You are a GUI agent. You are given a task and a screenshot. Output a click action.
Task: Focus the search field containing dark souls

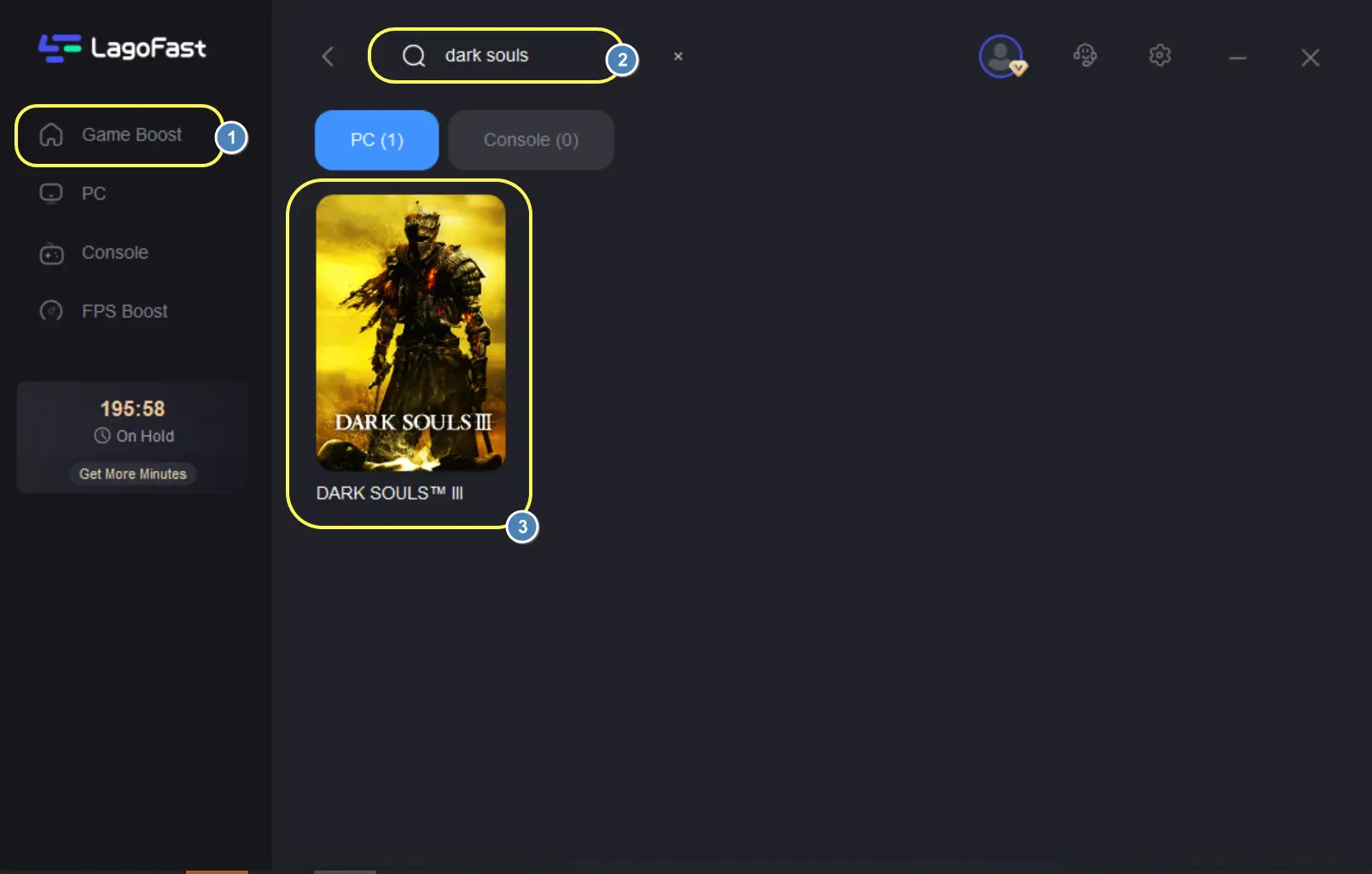pos(512,55)
